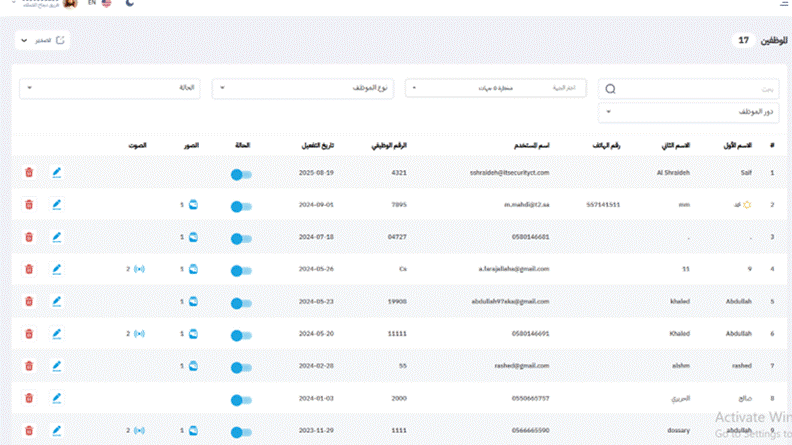Edit employee with number 04727
The height and width of the screenshot is (445, 792).
click(57, 237)
